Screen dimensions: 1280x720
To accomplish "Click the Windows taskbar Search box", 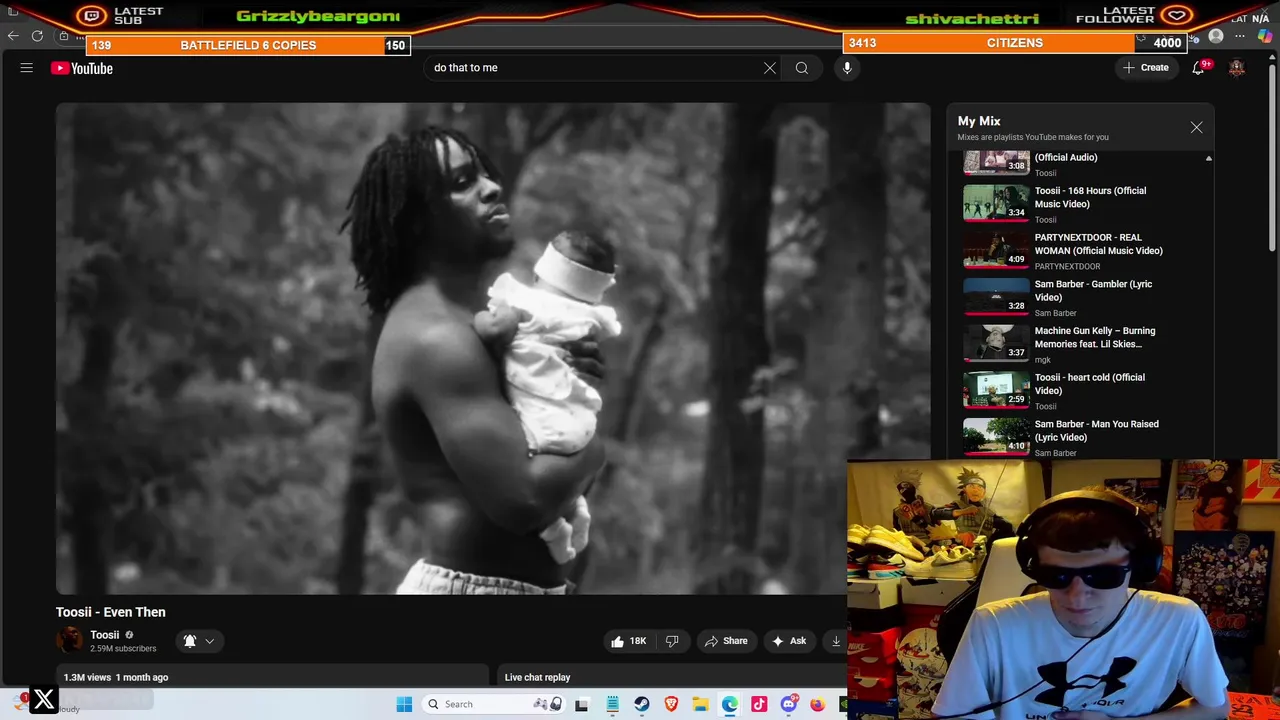I will (x=495, y=704).
